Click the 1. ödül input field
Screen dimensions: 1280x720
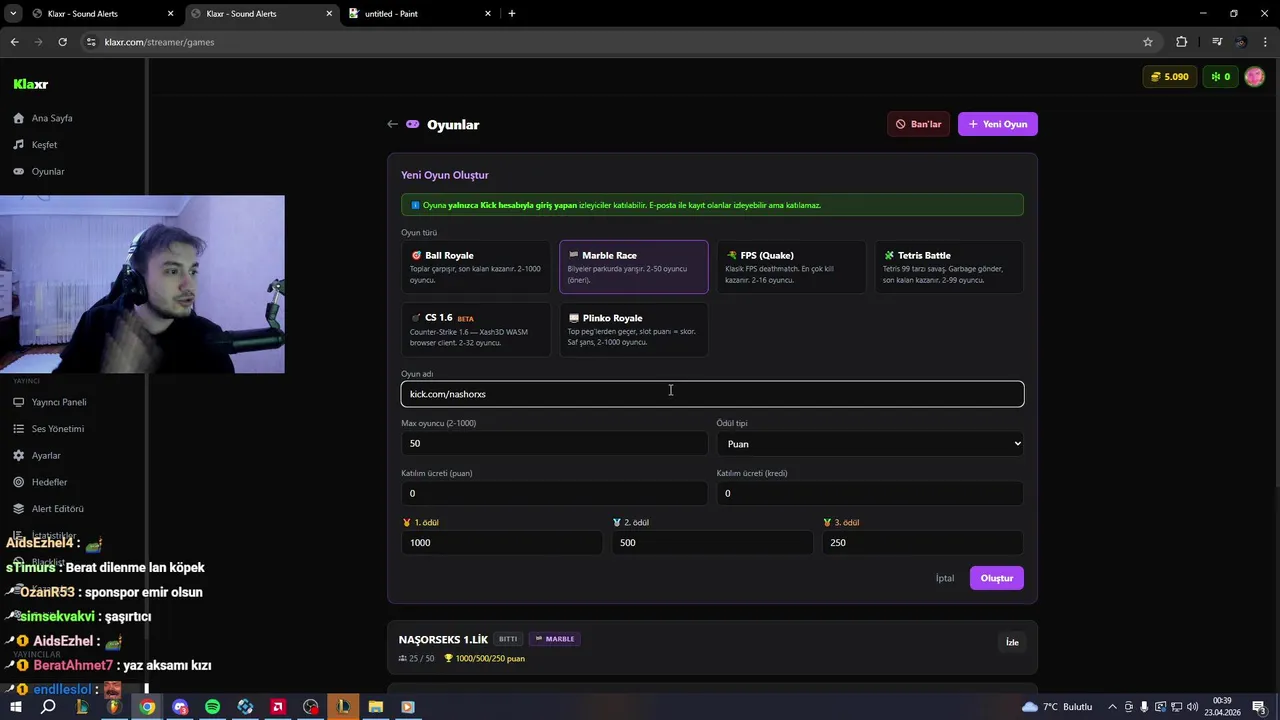[x=502, y=542]
